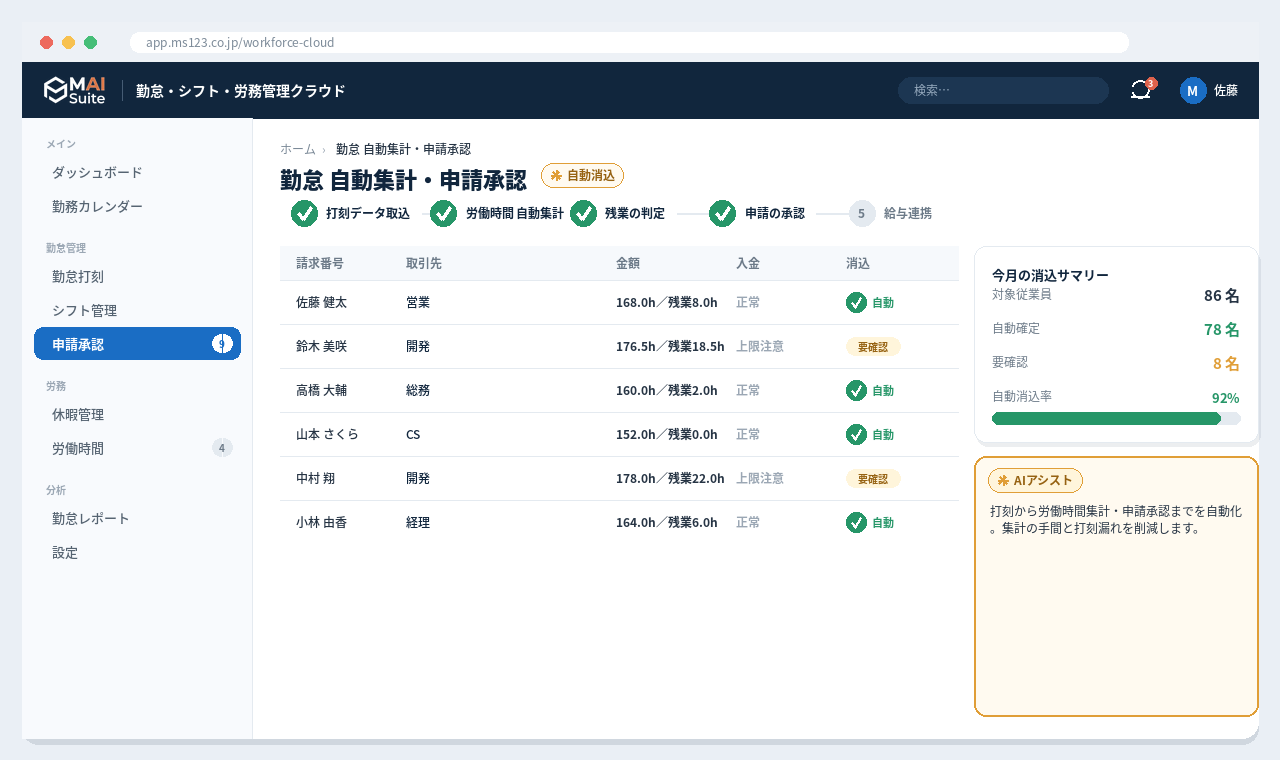This screenshot has width=1280, height=760.
Task: Open 勤怠レポート in the sidebar
Action: tap(137, 518)
